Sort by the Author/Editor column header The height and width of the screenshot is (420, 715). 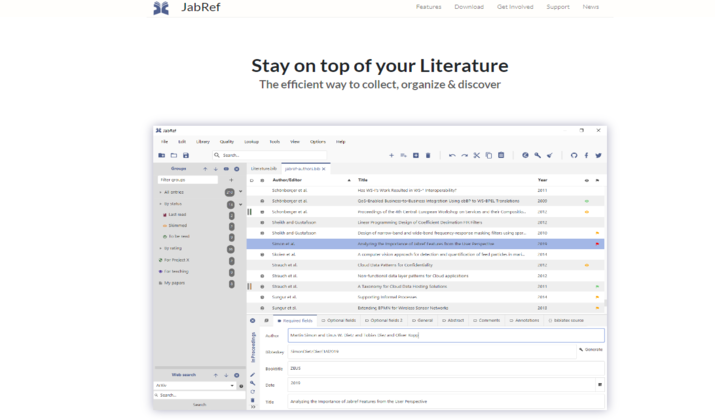point(287,180)
